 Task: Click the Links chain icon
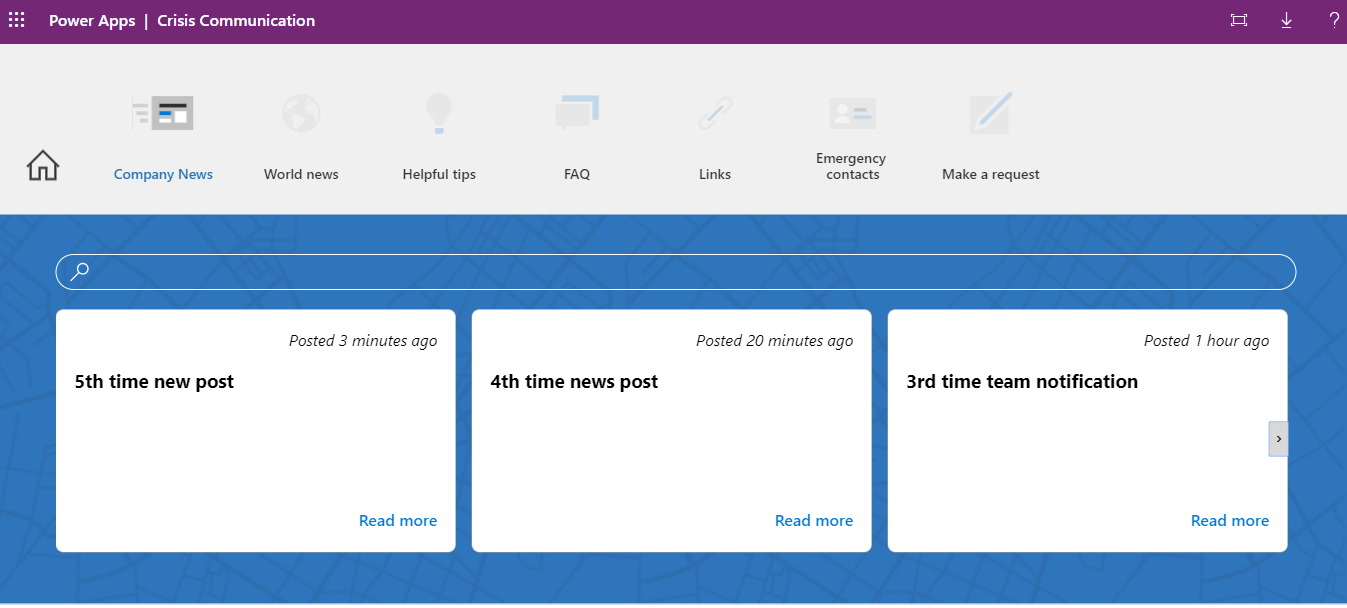tap(715, 114)
